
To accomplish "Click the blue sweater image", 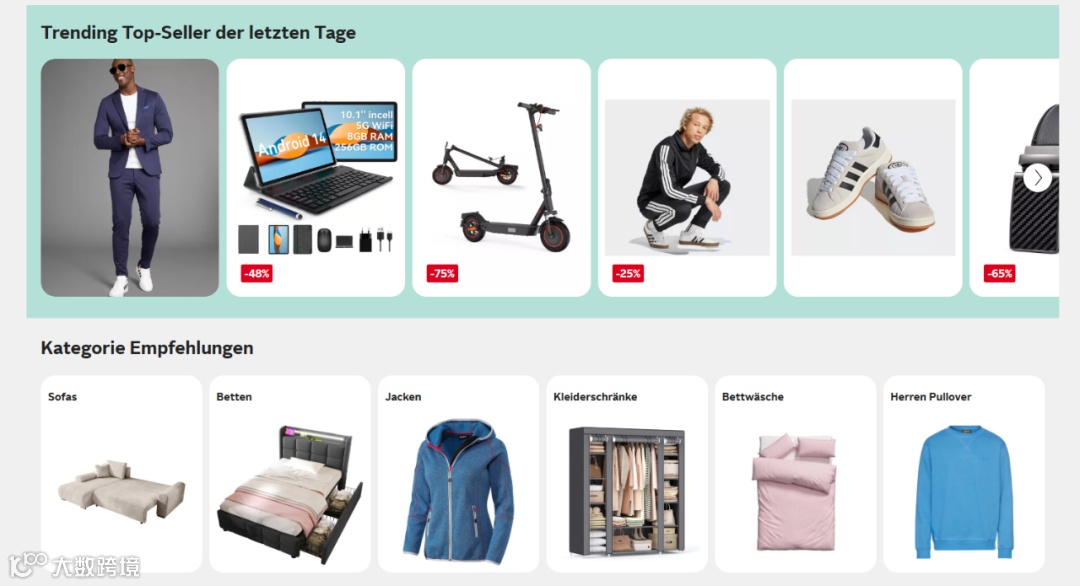I will tap(964, 492).
